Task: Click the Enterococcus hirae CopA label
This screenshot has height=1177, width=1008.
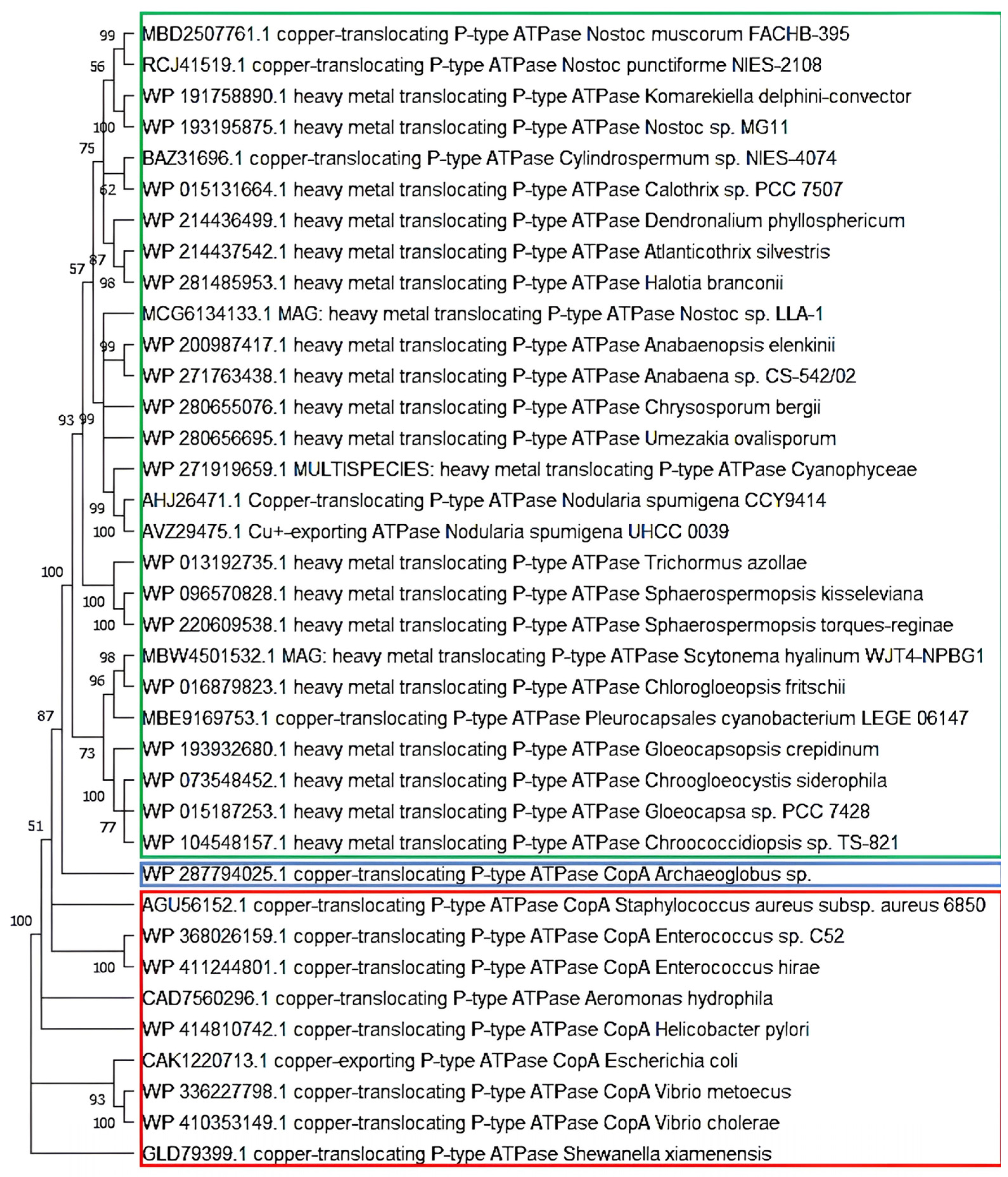Action: pos(481,967)
